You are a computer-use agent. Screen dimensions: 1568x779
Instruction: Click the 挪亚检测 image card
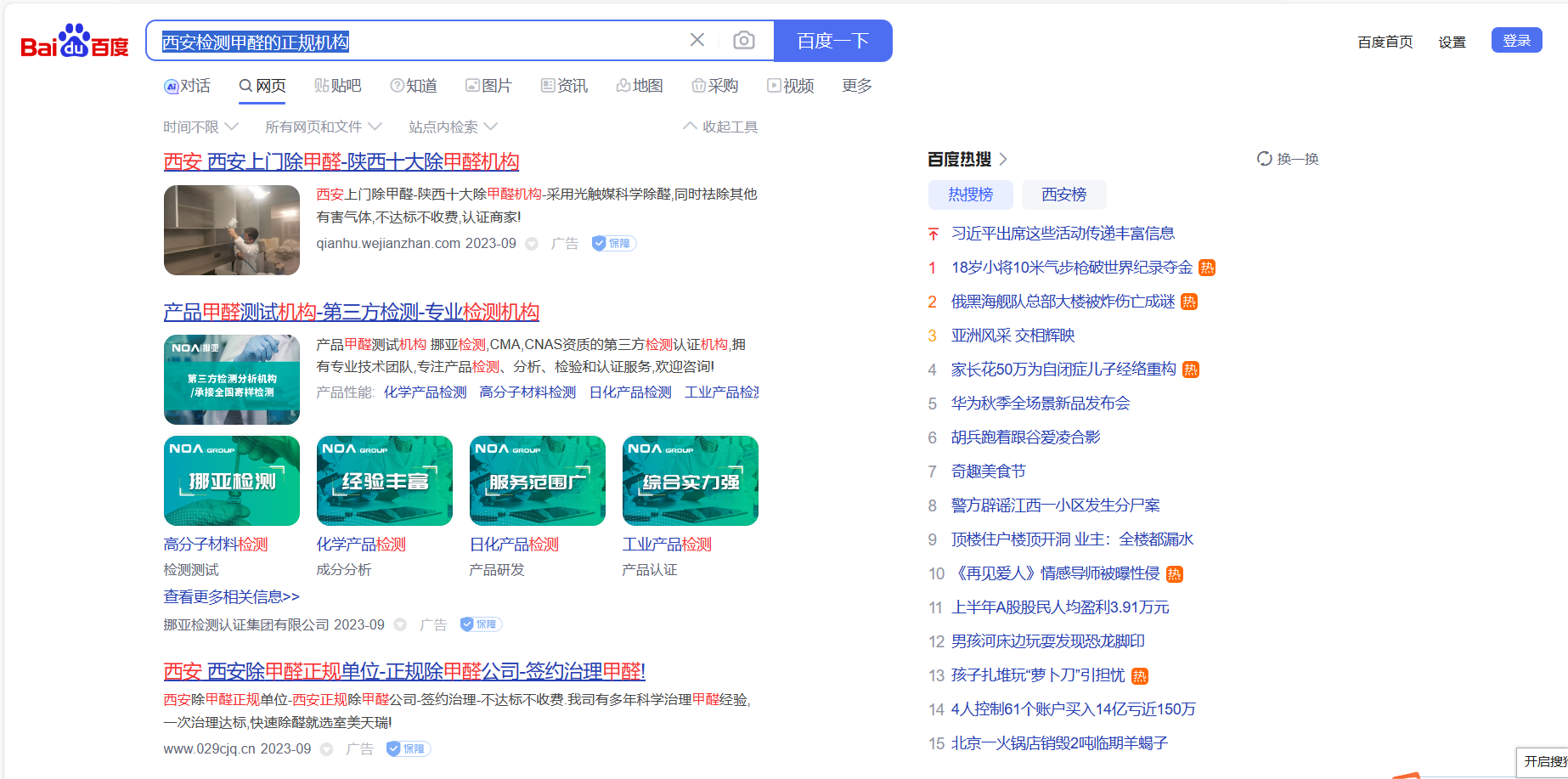[232, 481]
